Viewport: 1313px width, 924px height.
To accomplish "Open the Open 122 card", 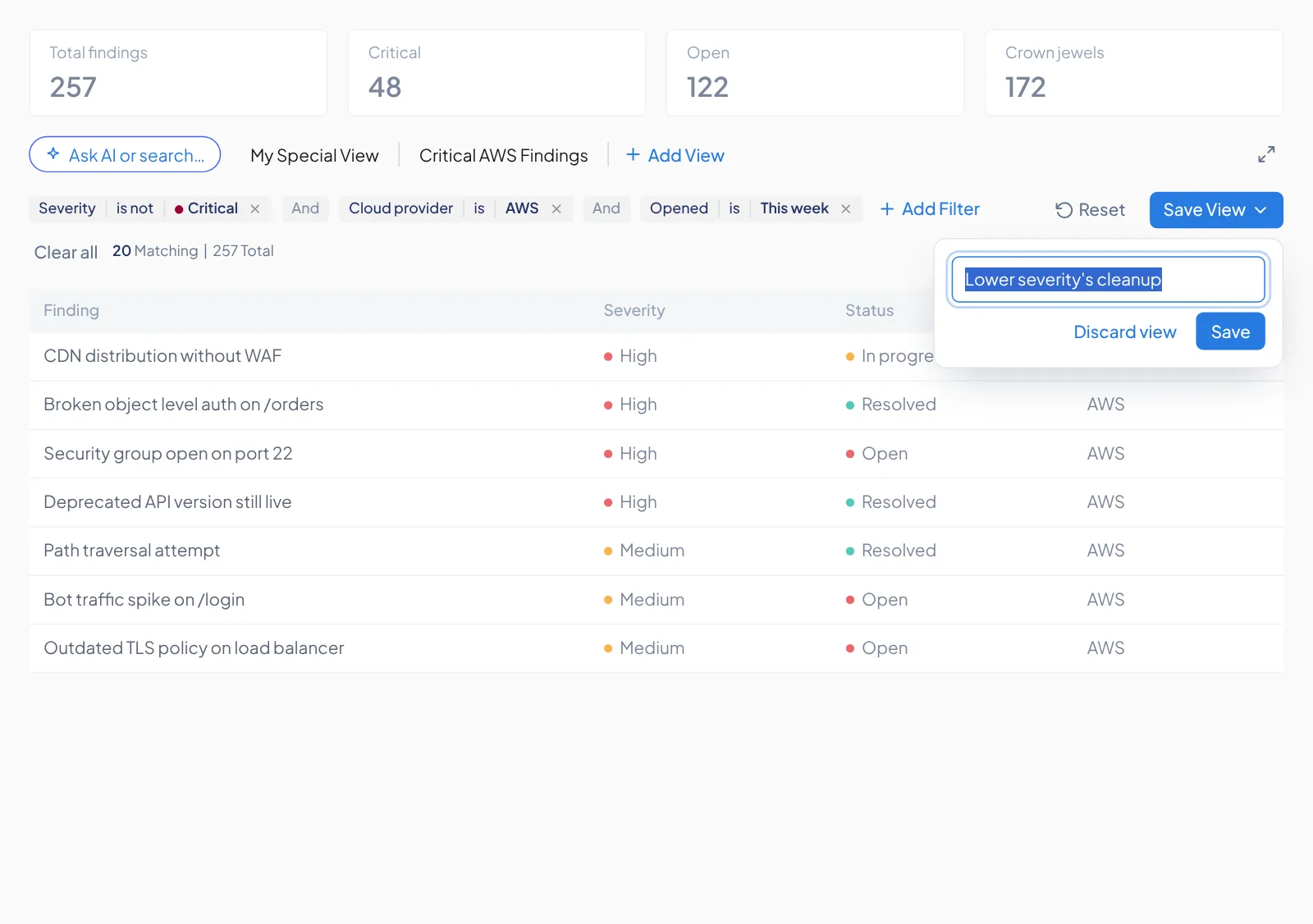I will pos(815,73).
